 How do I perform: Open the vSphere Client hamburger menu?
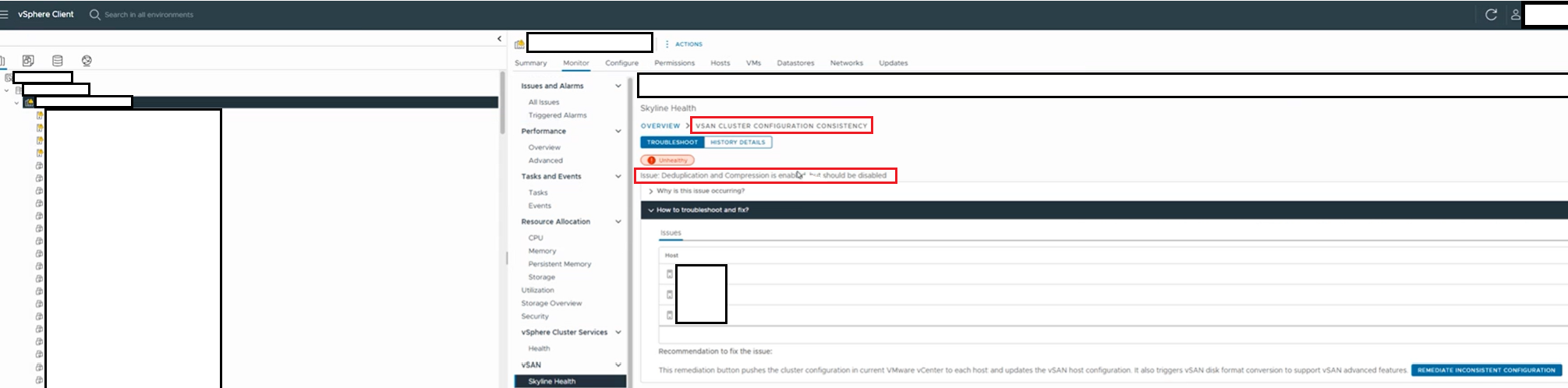tap(4, 14)
